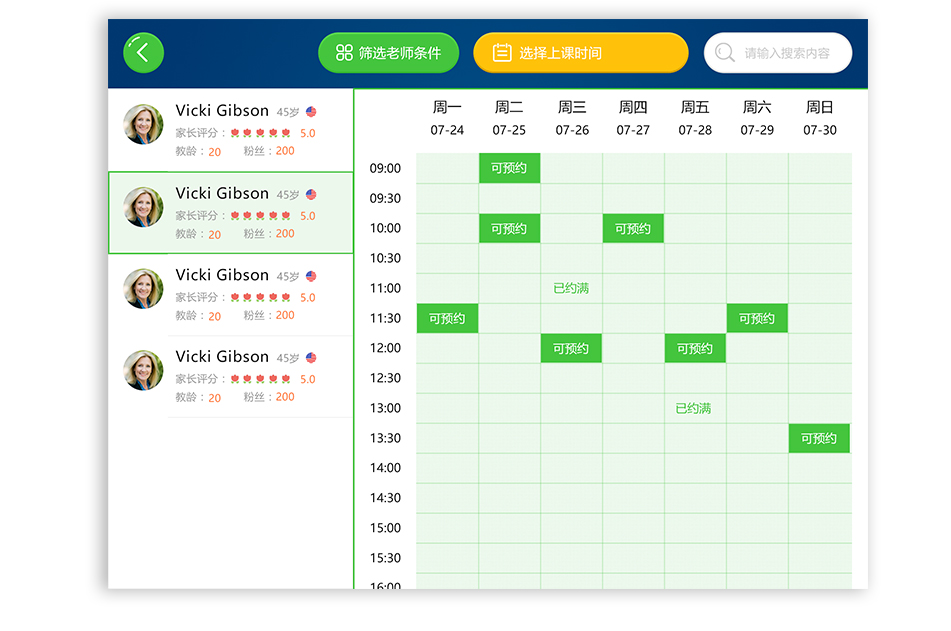Click the first teacher's avatar photo

pyautogui.click(x=143, y=125)
